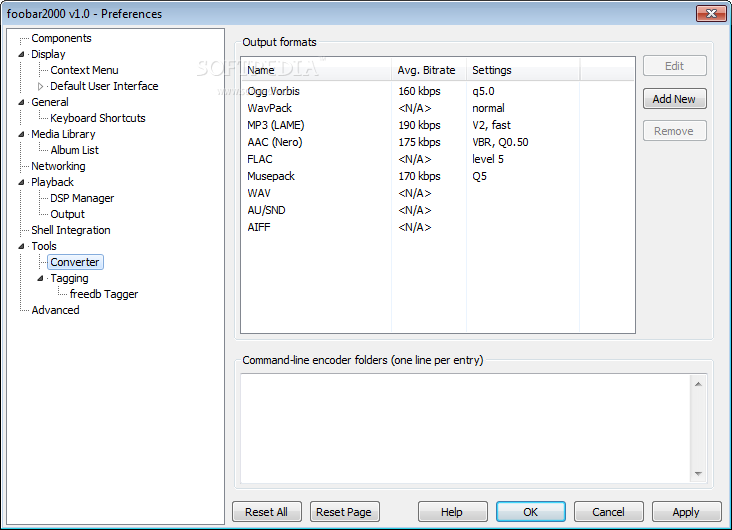The width and height of the screenshot is (732, 530).
Task: Apply the preference changes
Action: 686,512
